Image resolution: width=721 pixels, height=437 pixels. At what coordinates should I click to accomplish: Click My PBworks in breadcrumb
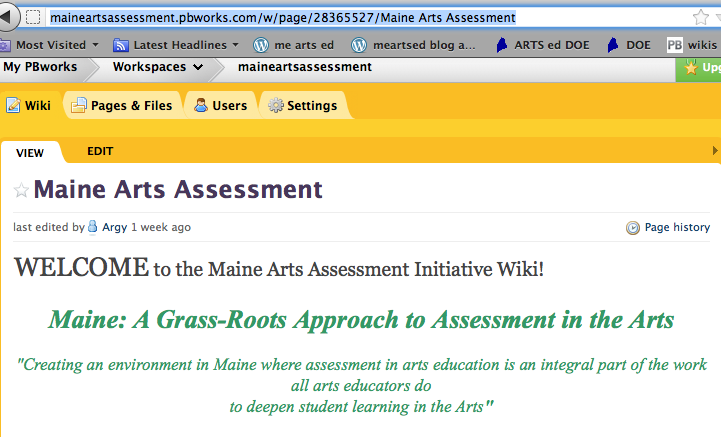coord(40,67)
